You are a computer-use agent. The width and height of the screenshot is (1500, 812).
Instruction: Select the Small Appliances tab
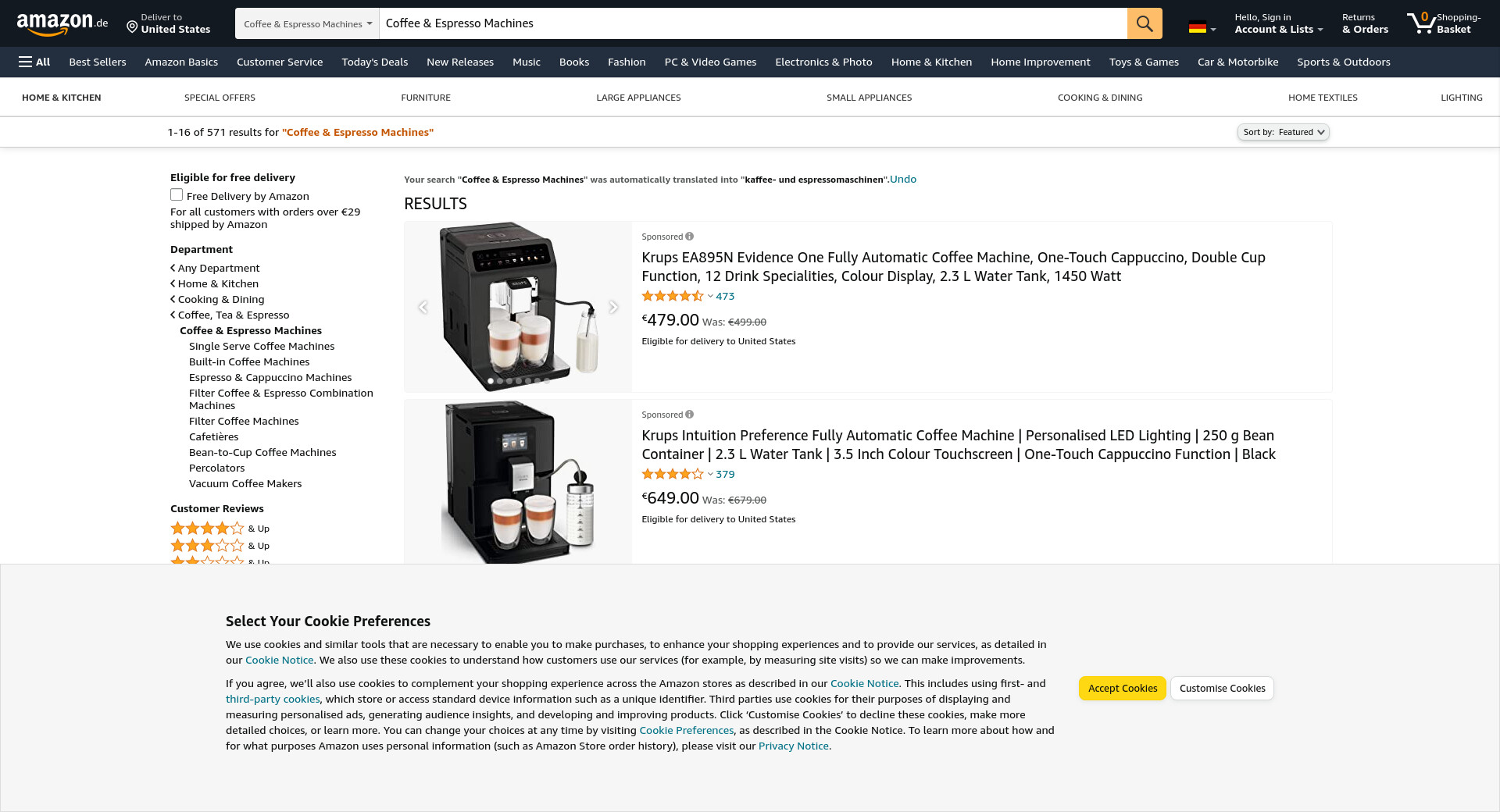click(x=869, y=98)
